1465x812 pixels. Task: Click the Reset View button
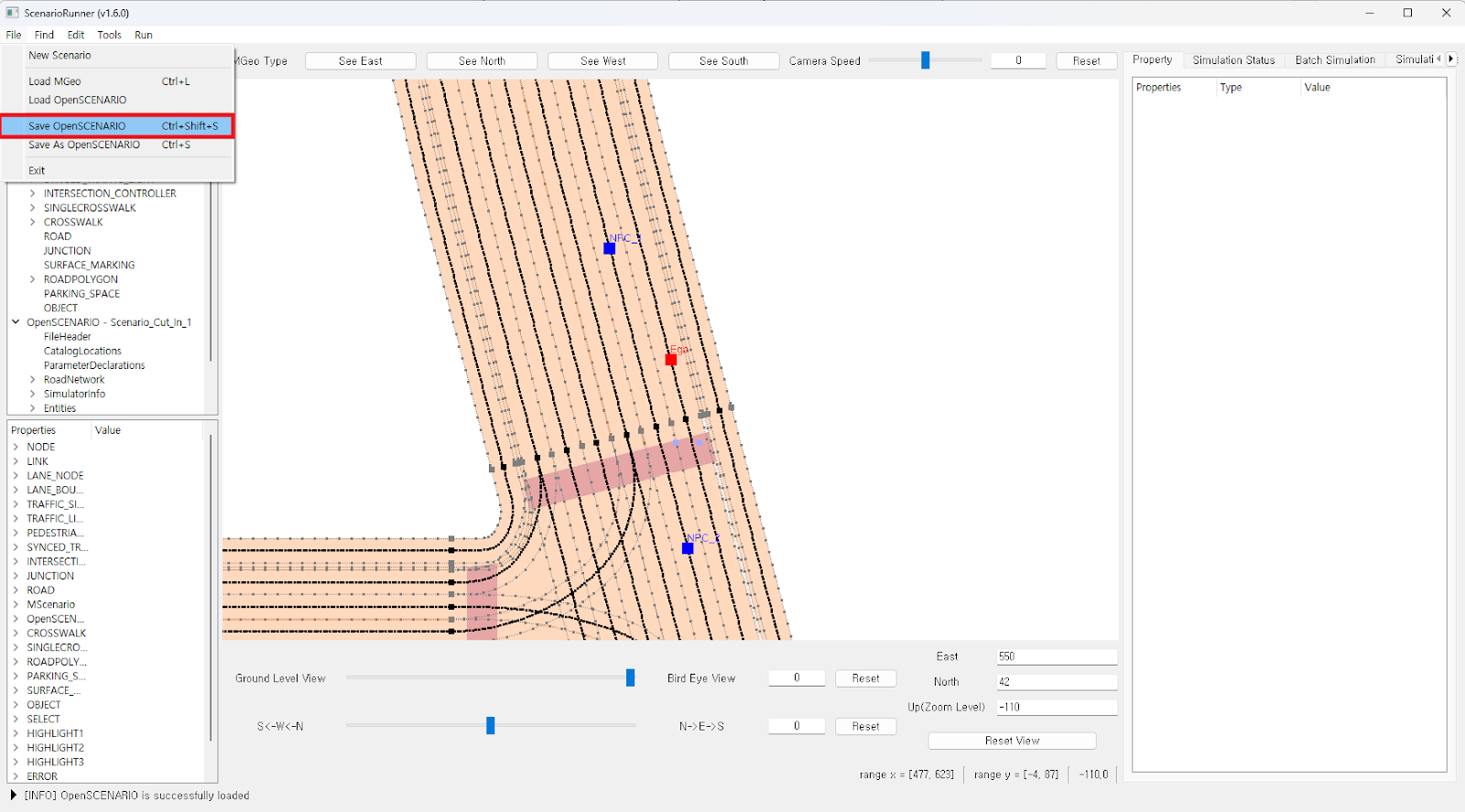[x=1012, y=741]
